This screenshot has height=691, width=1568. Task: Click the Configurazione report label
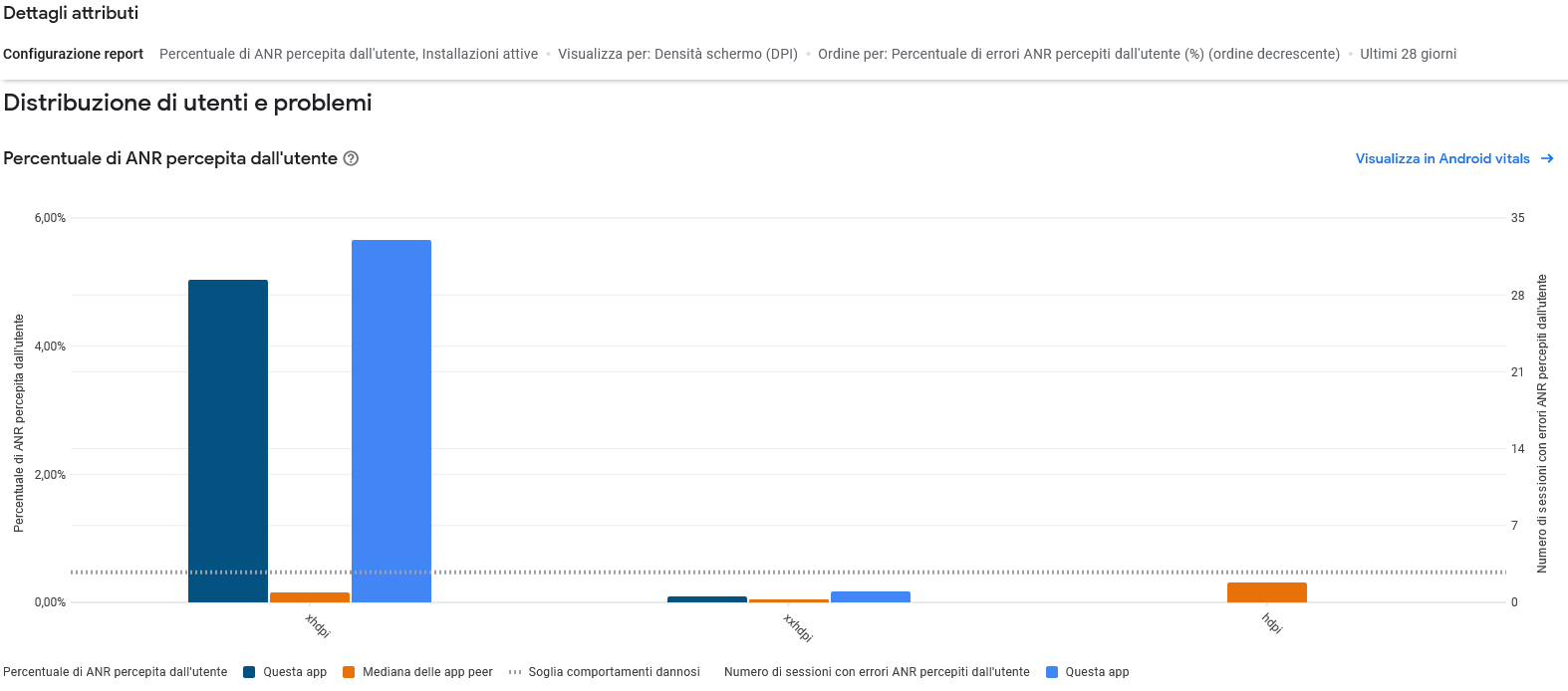[x=73, y=54]
